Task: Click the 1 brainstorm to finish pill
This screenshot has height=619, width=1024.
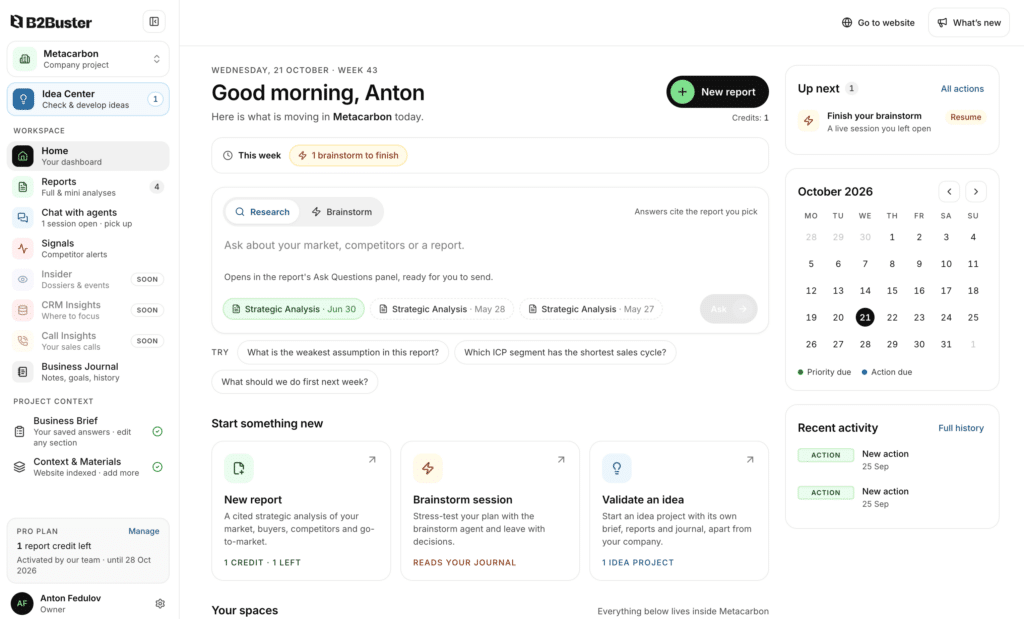Action: tap(348, 155)
